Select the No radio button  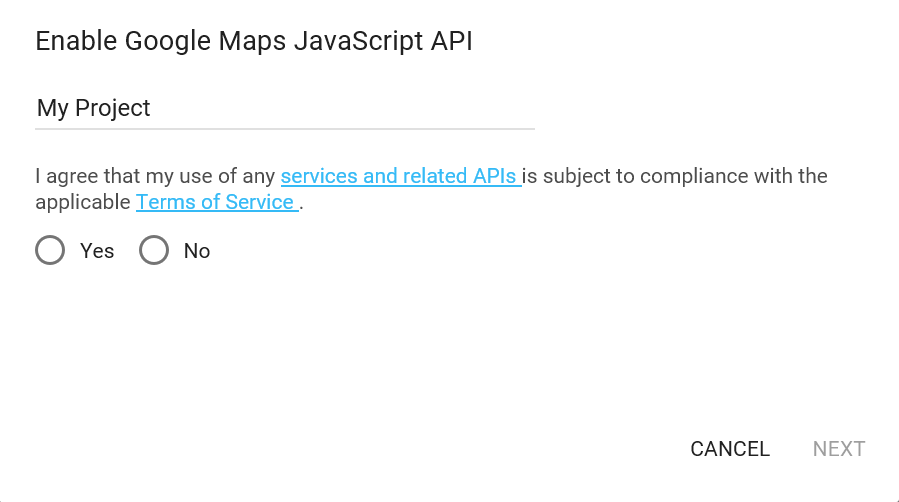coord(154,250)
